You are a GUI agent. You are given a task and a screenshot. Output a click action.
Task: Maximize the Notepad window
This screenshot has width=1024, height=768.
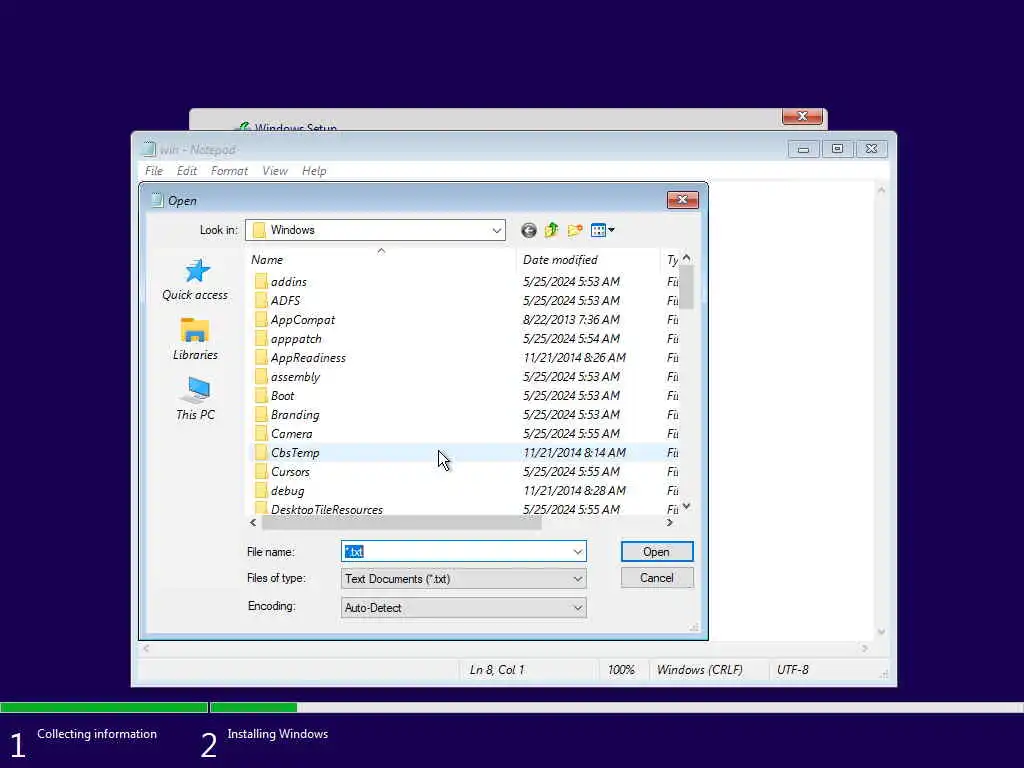[837, 149]
